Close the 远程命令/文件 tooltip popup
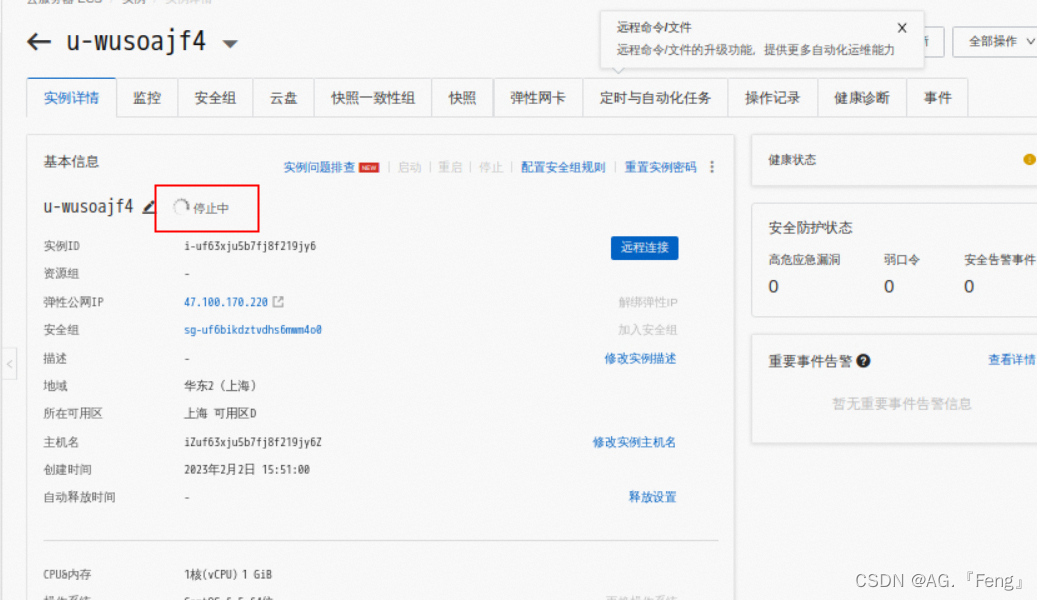This screenshot has height=600, width=1037. tap(901, 28)
